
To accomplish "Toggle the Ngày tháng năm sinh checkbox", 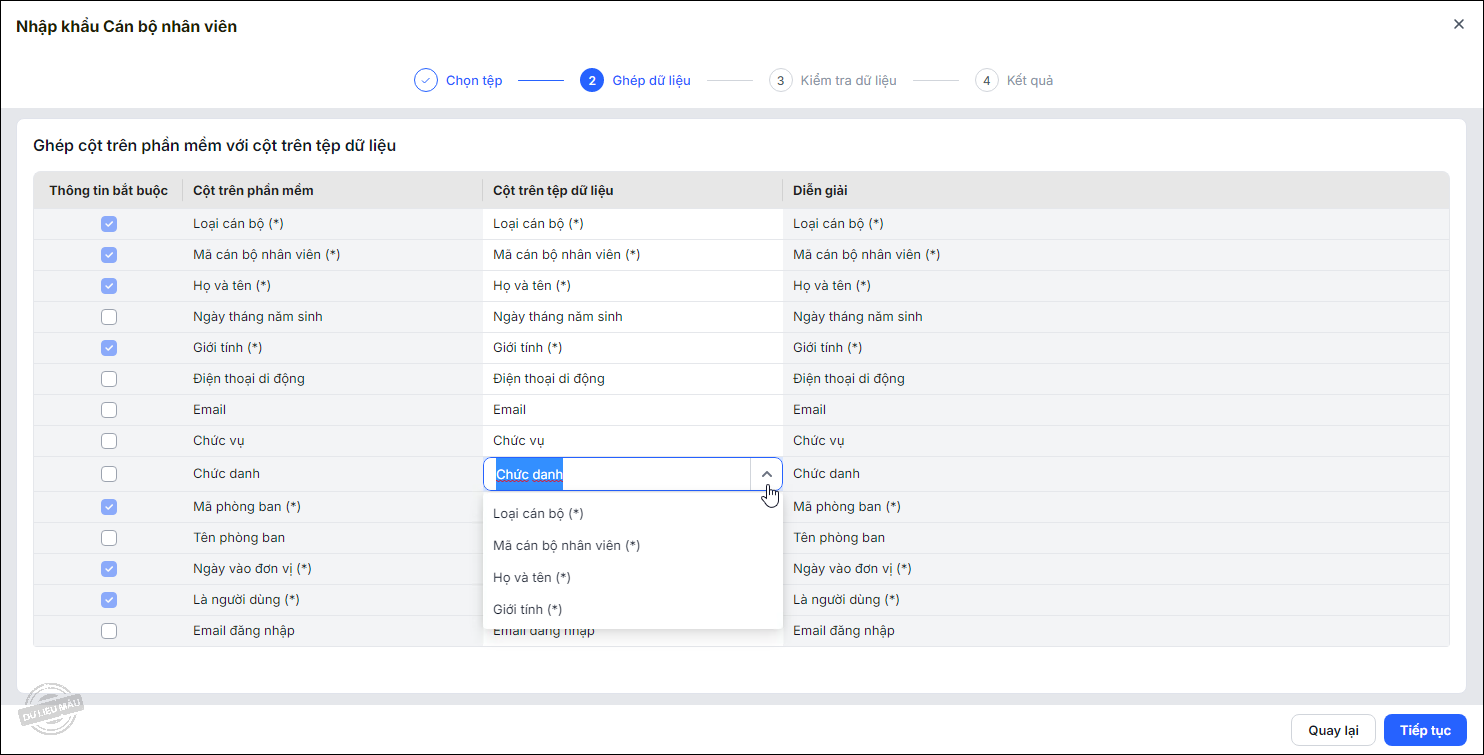I will [109, 317].
